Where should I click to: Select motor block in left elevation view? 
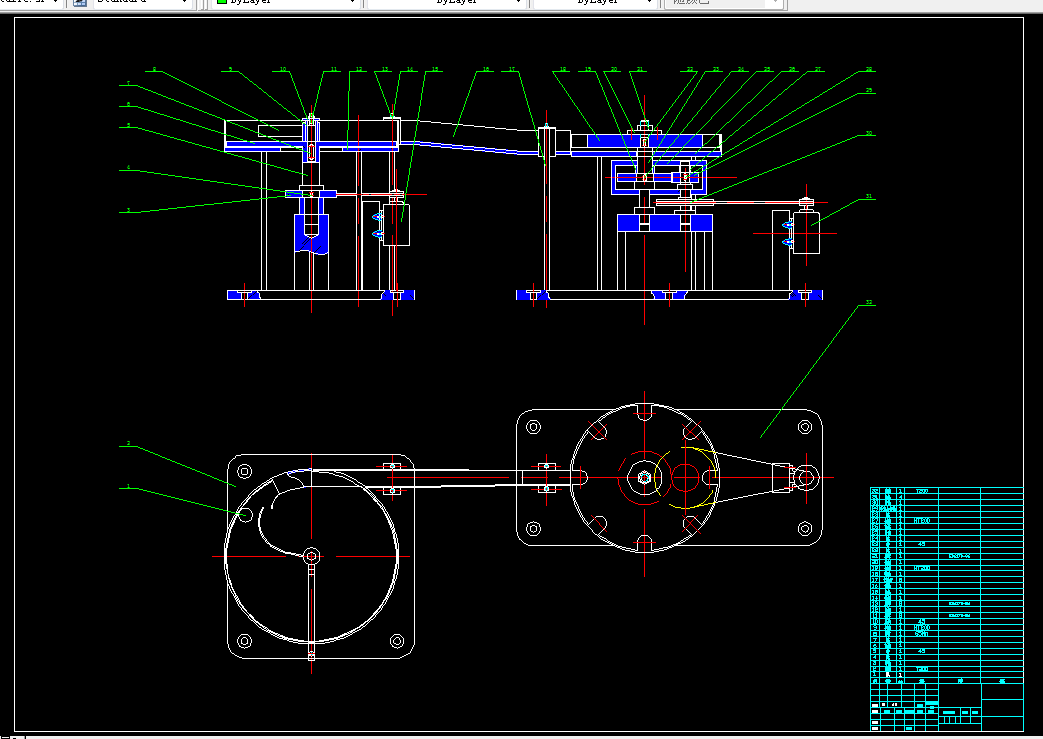click(396, 224)
